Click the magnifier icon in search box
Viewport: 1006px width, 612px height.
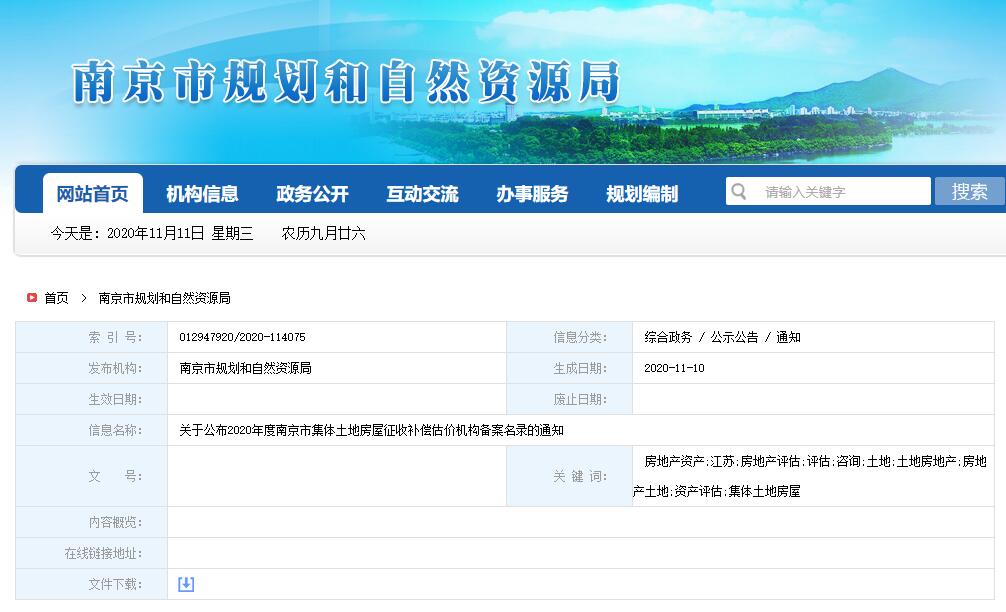click(x=739, y=192)
